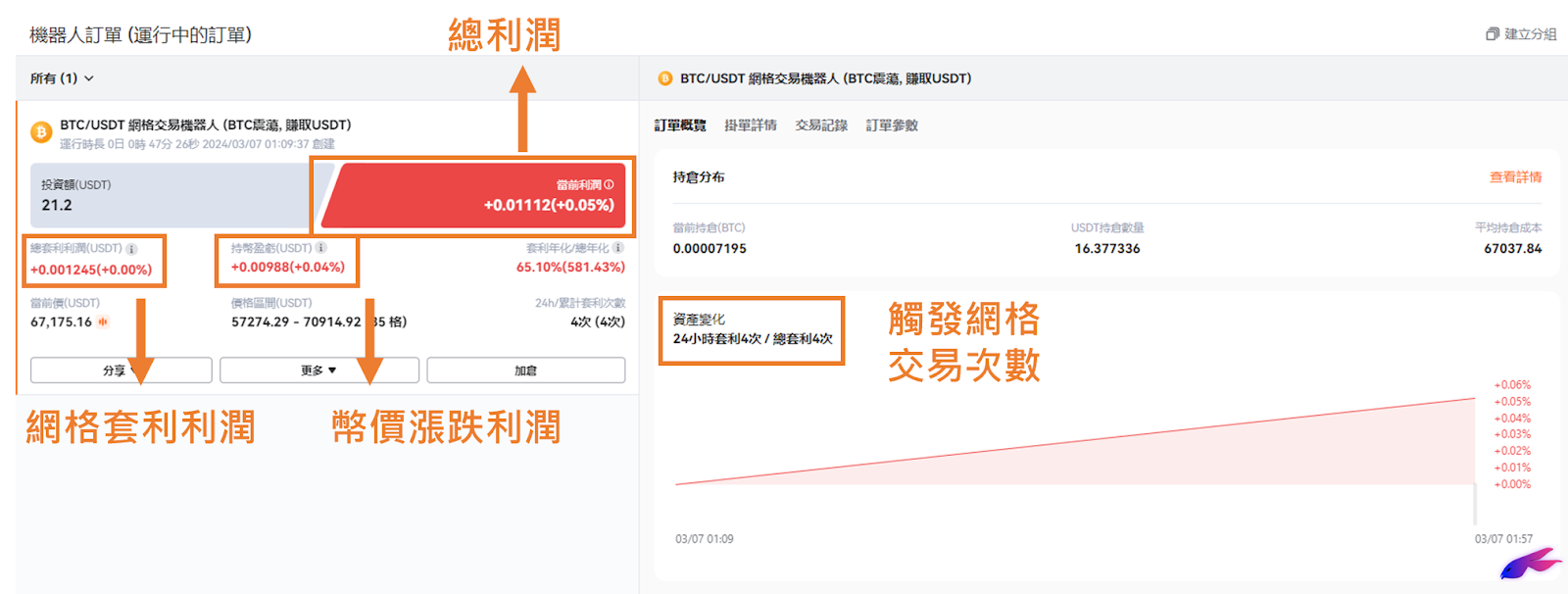
Task: Click the BTC/USDT 網格交易機器人 order title
Action: (x=206, y=125)
